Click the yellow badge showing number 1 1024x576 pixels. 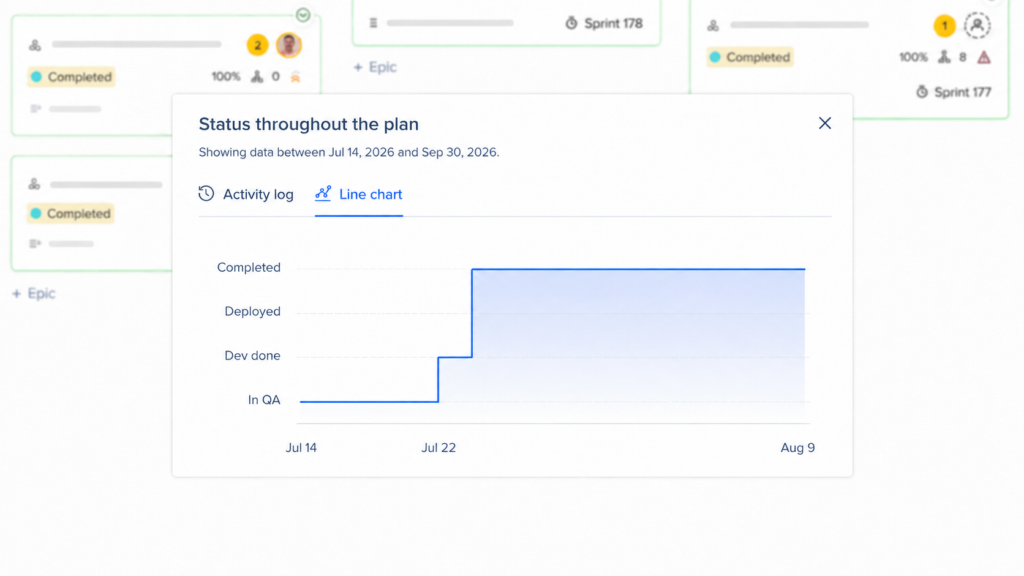[x=944, y=25]
